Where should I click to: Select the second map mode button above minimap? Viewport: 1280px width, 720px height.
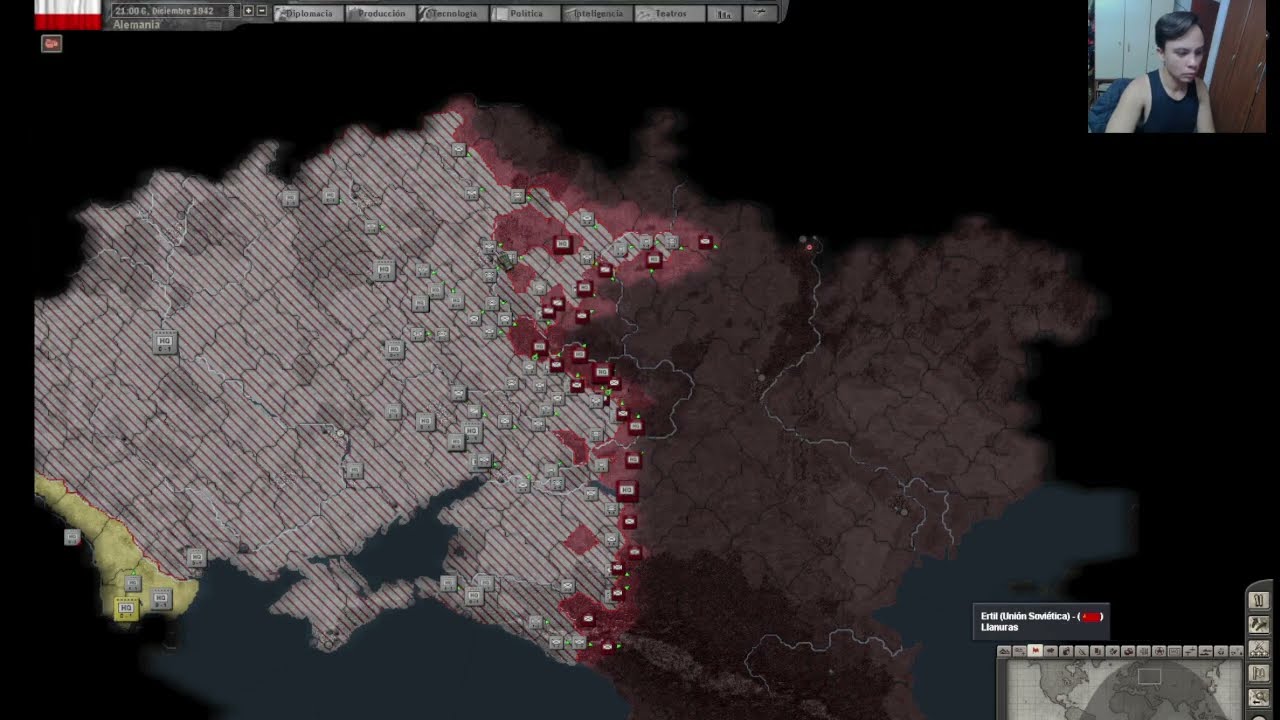tap(1020, 651)
